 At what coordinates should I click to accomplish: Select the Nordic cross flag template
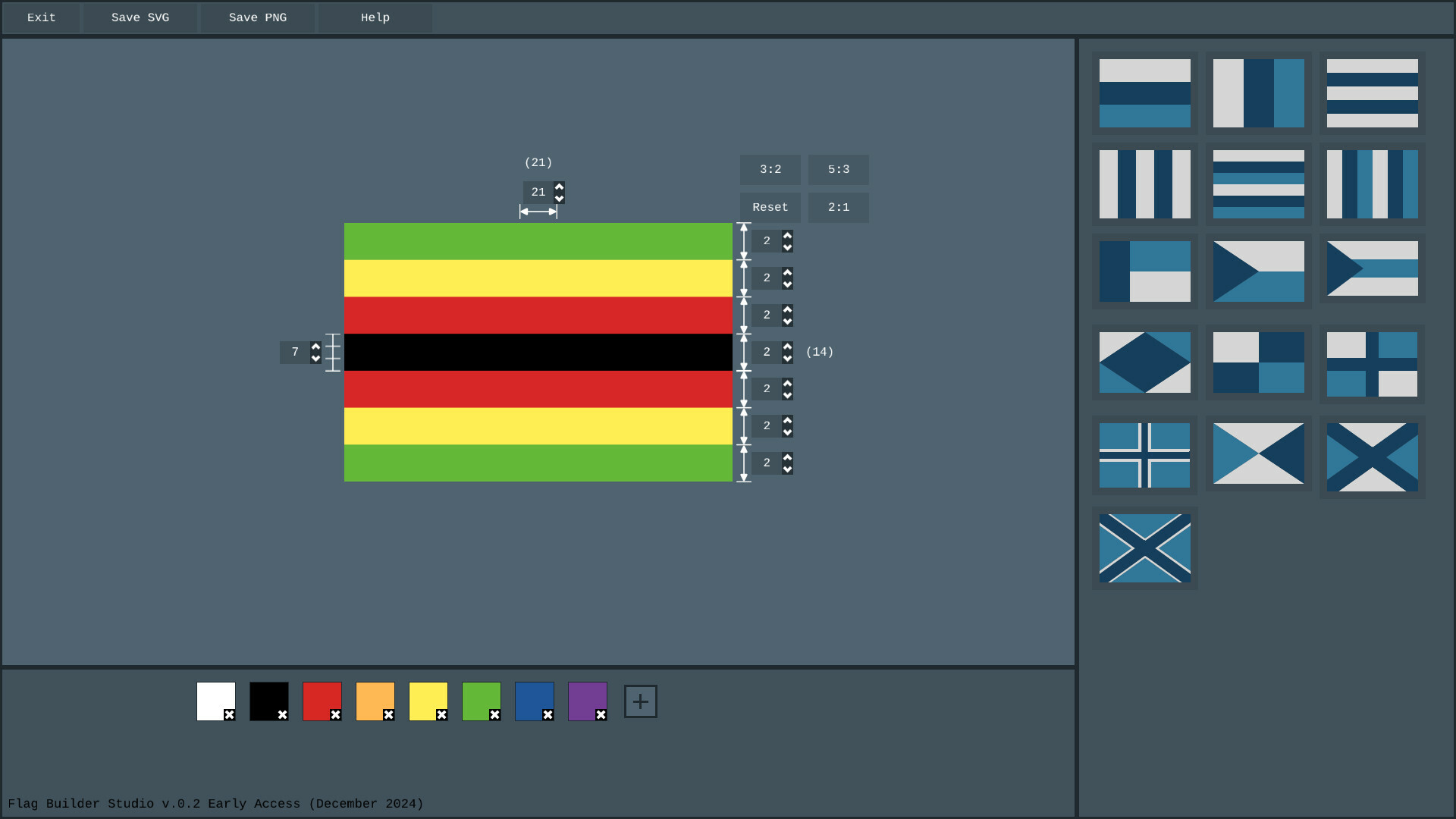coord(1145,455)
